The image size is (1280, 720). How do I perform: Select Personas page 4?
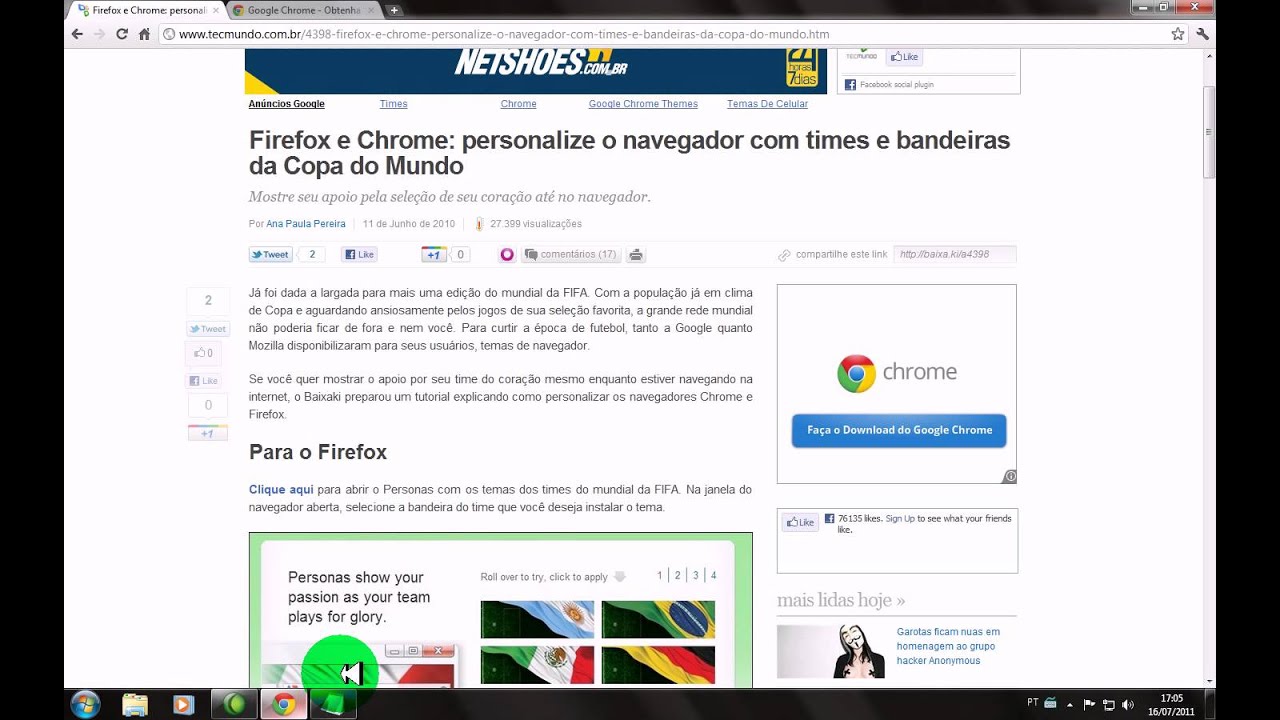point(713,576)
